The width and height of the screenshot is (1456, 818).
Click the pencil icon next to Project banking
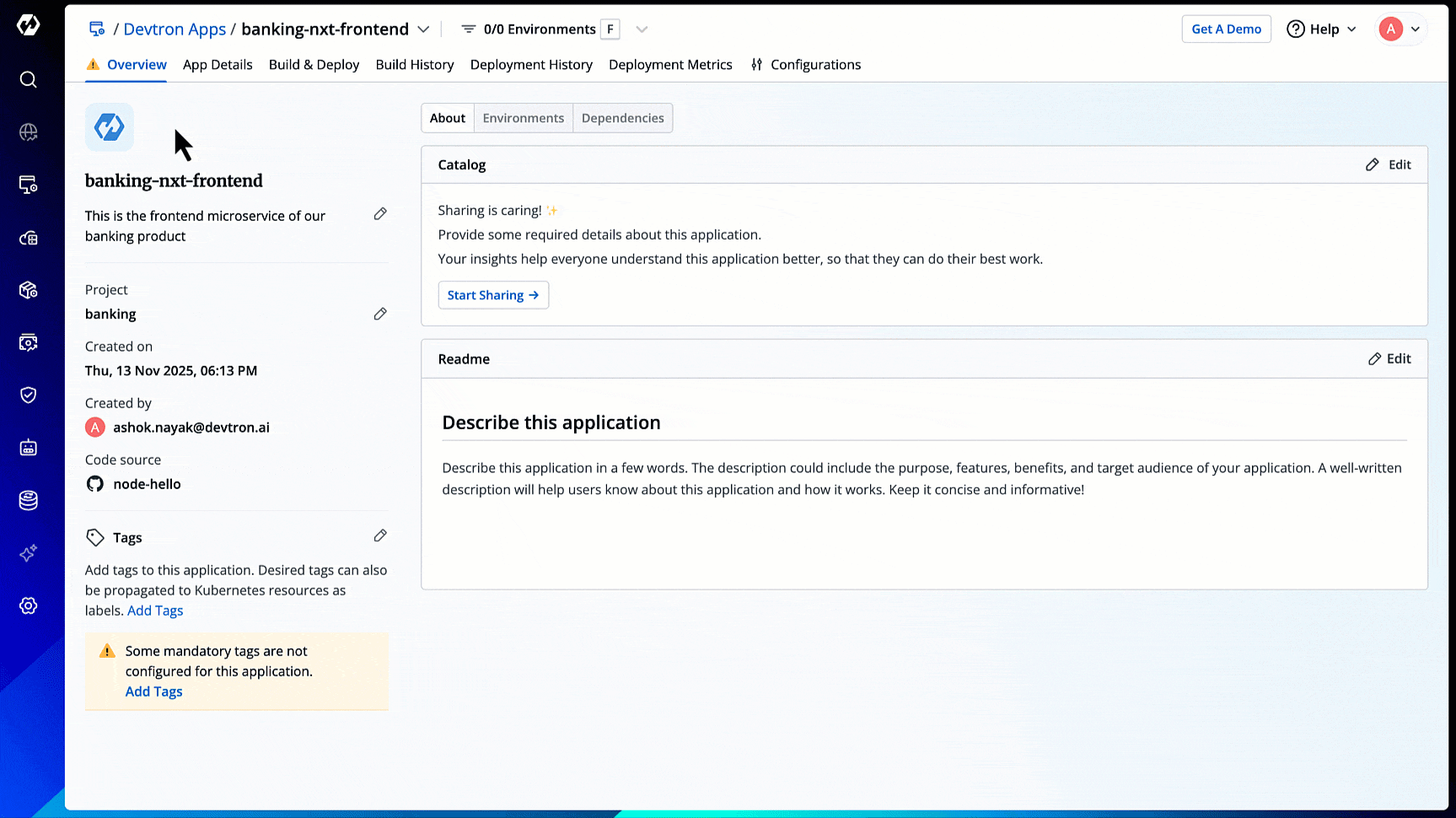(380, 314)
